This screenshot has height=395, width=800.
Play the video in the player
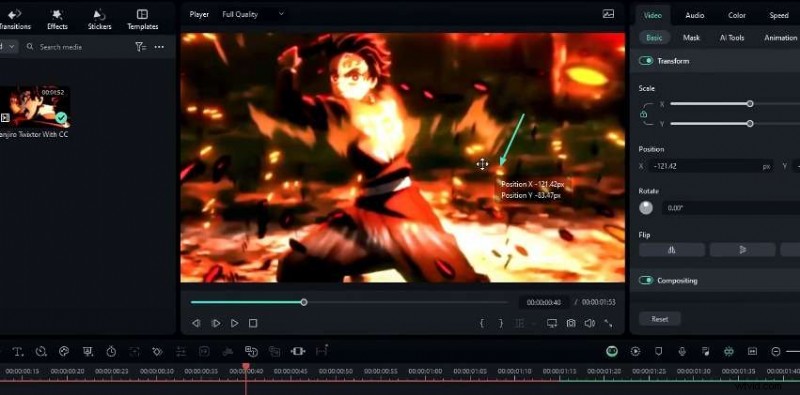pos(234,323)
